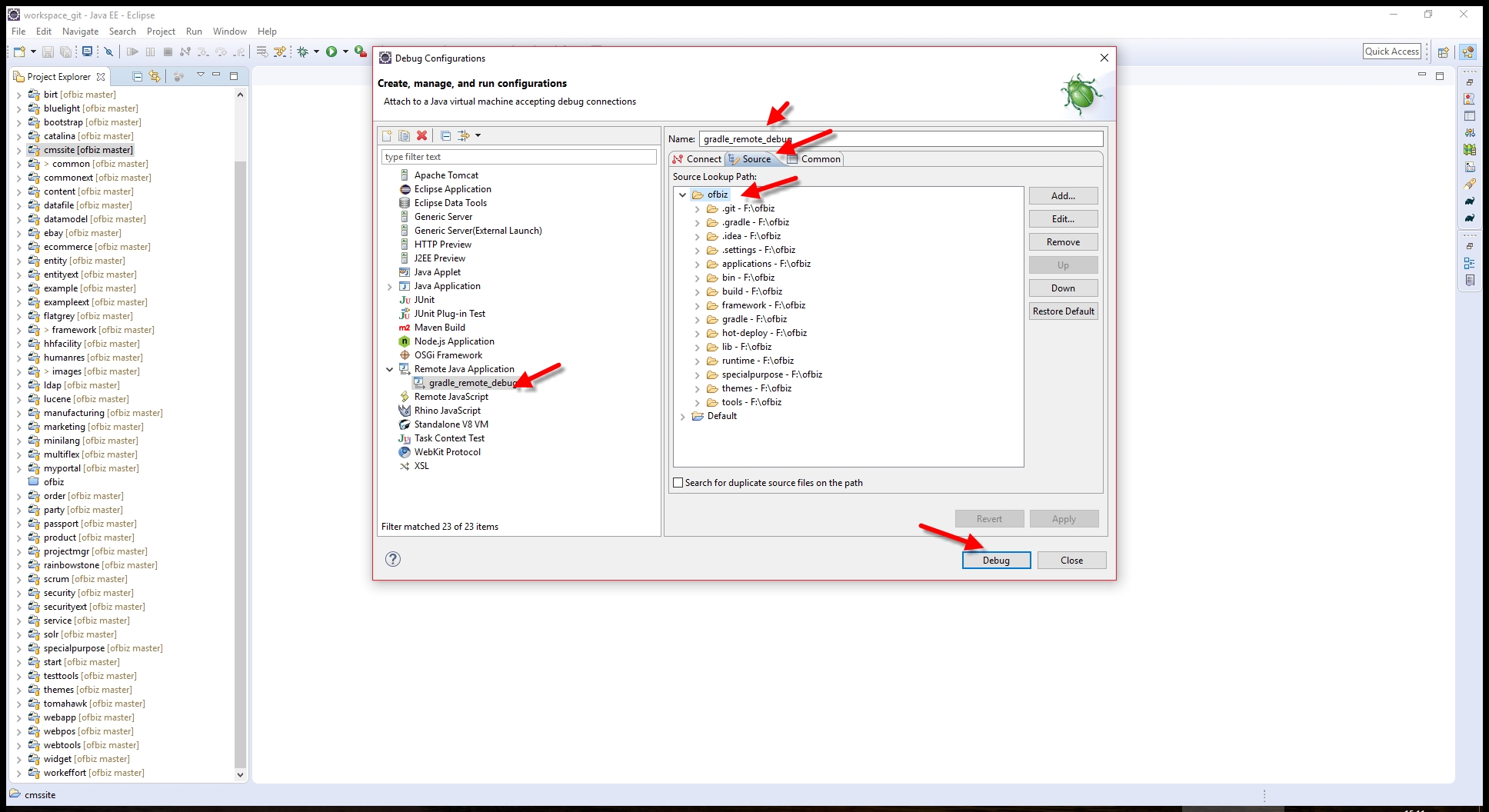Open filter options dropdown in dialog
The image size is (1489, 812).
[x=478, y=135]
